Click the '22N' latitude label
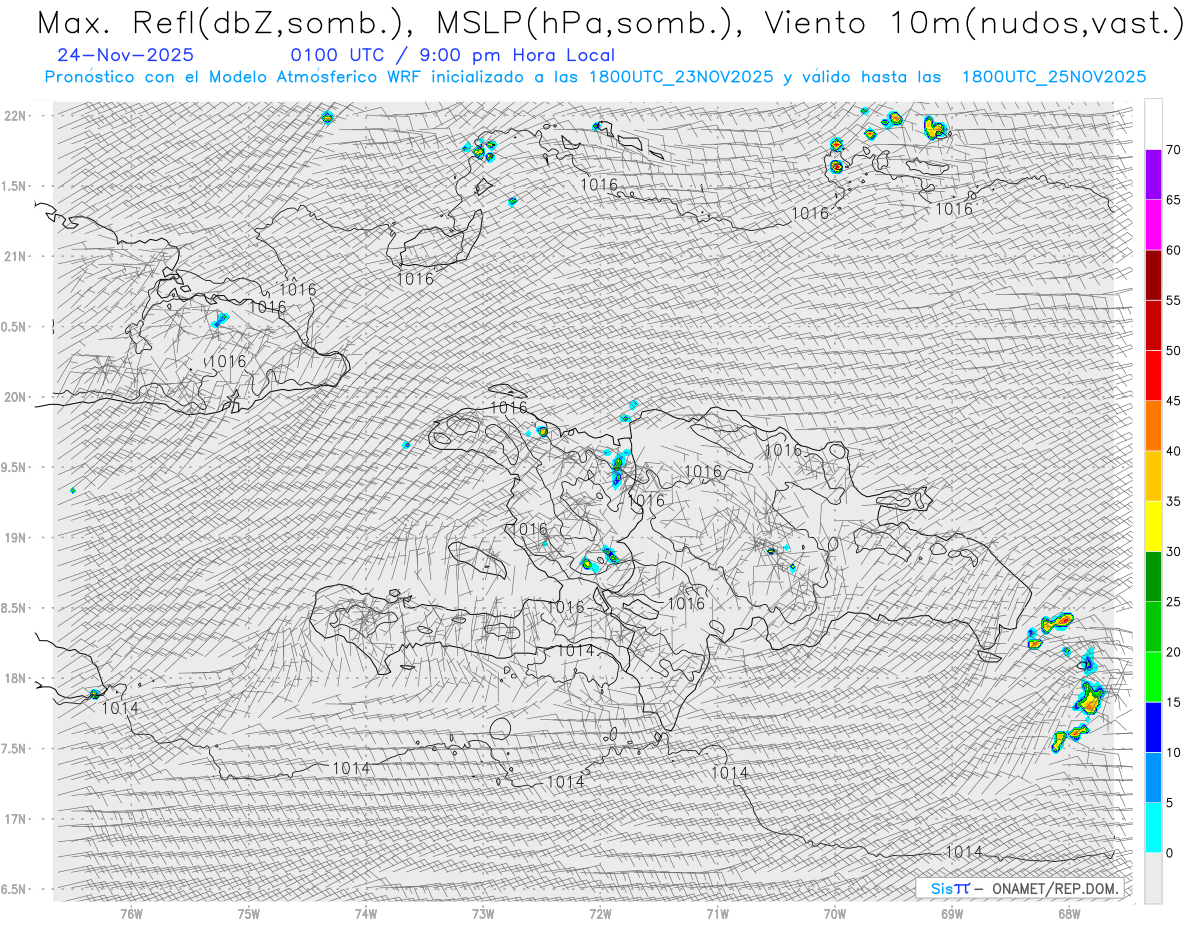This screenshot has width=1200, height=927. pos(16,116)
